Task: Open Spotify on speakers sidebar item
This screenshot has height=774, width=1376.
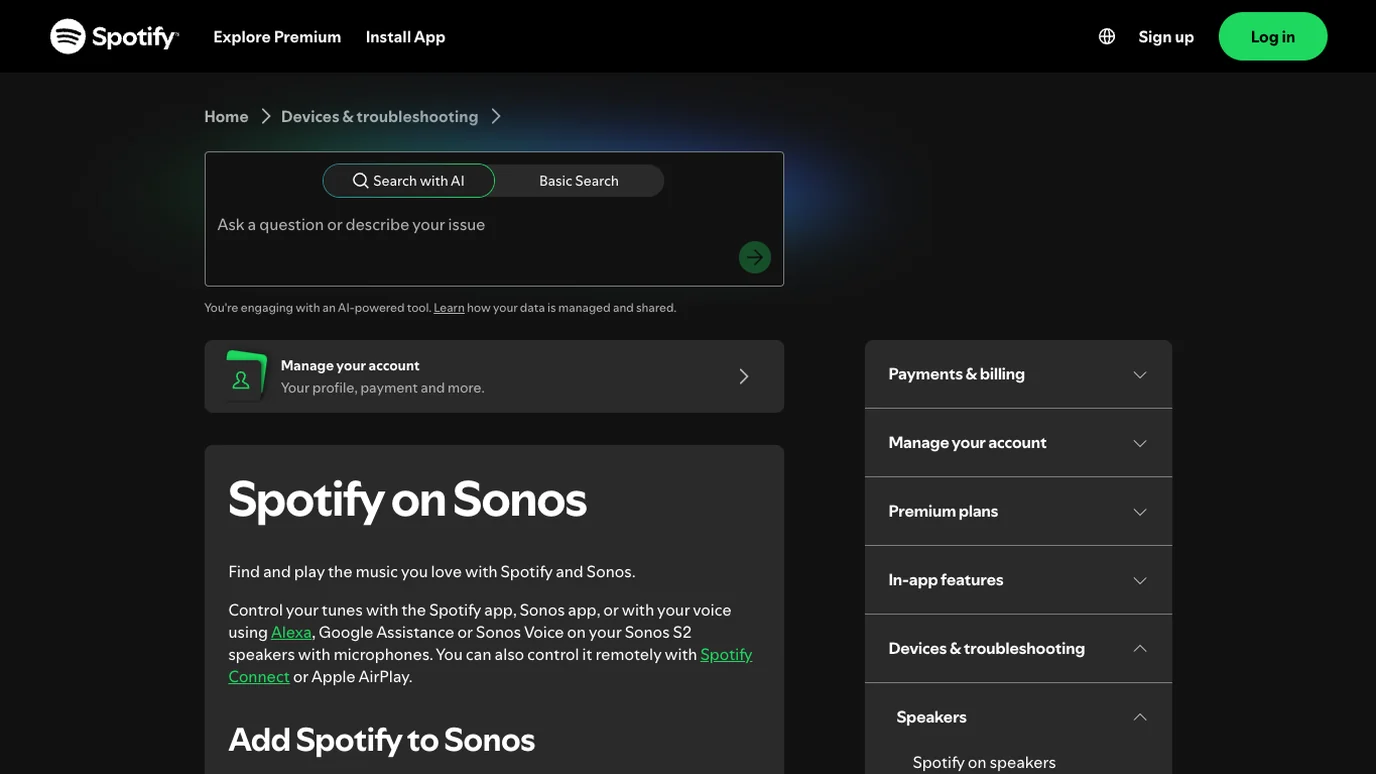Action: coord(984,762)
